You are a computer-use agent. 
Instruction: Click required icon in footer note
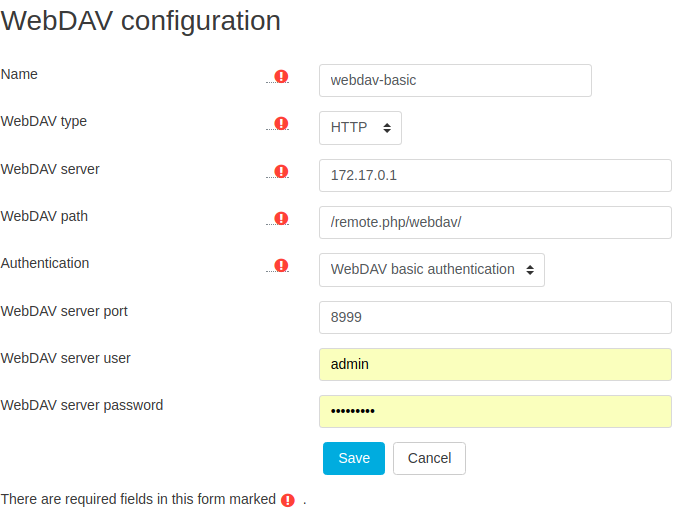click(288, 500)
